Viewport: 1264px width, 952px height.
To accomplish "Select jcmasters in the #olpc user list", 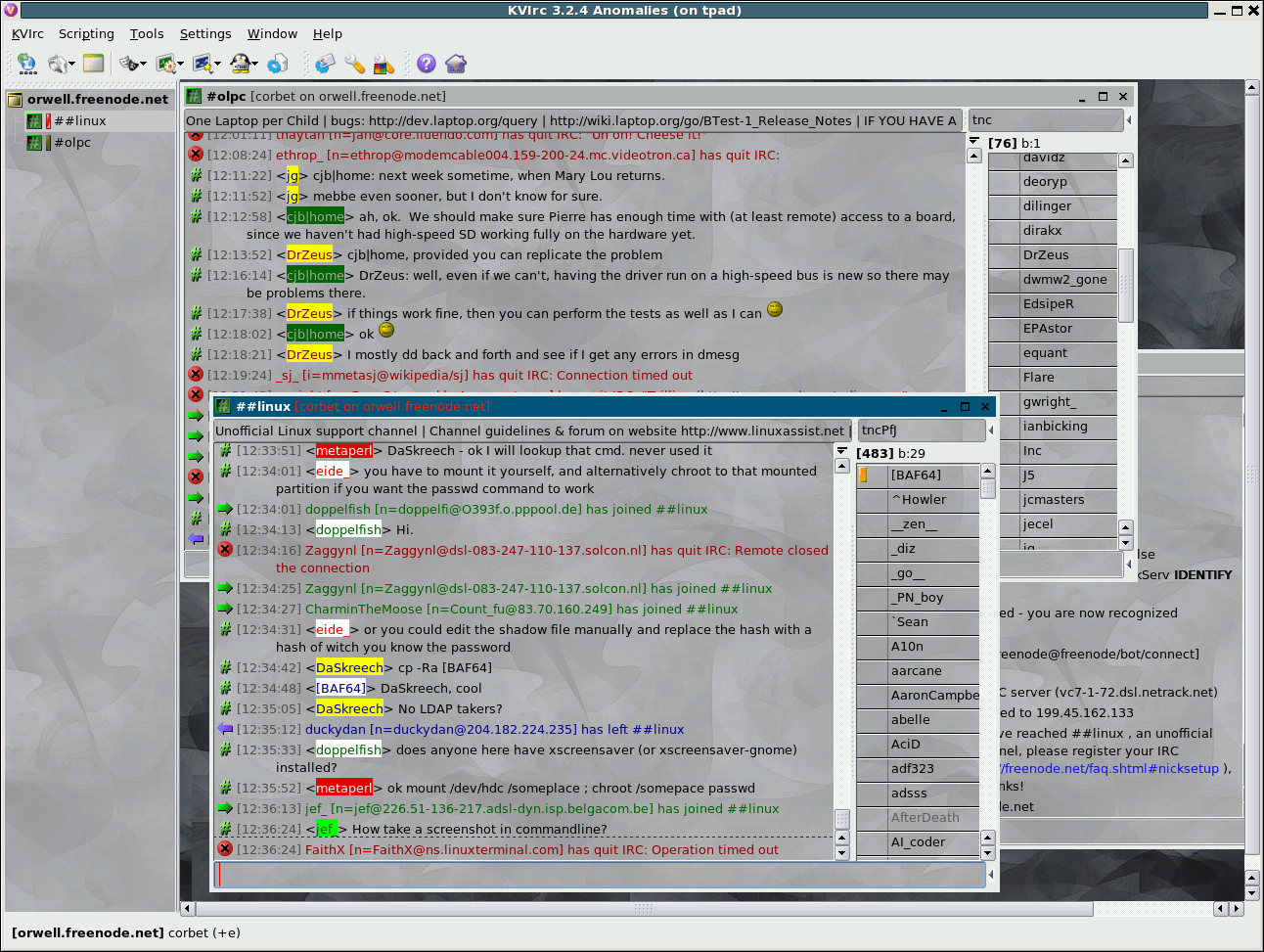I will tap(1053, 500).
